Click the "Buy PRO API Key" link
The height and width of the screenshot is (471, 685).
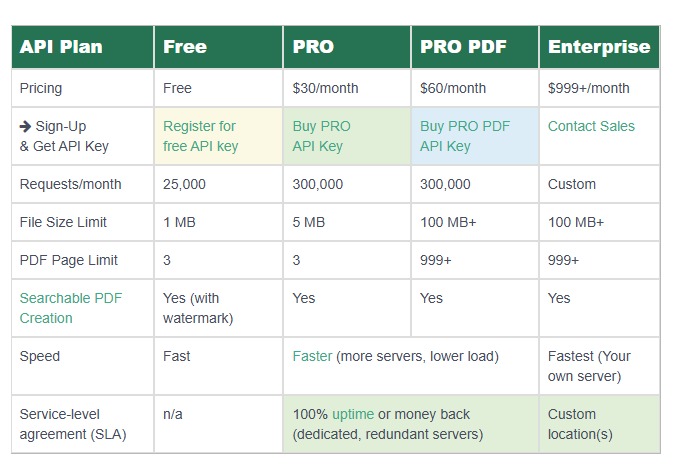click(x=321, y=136)
